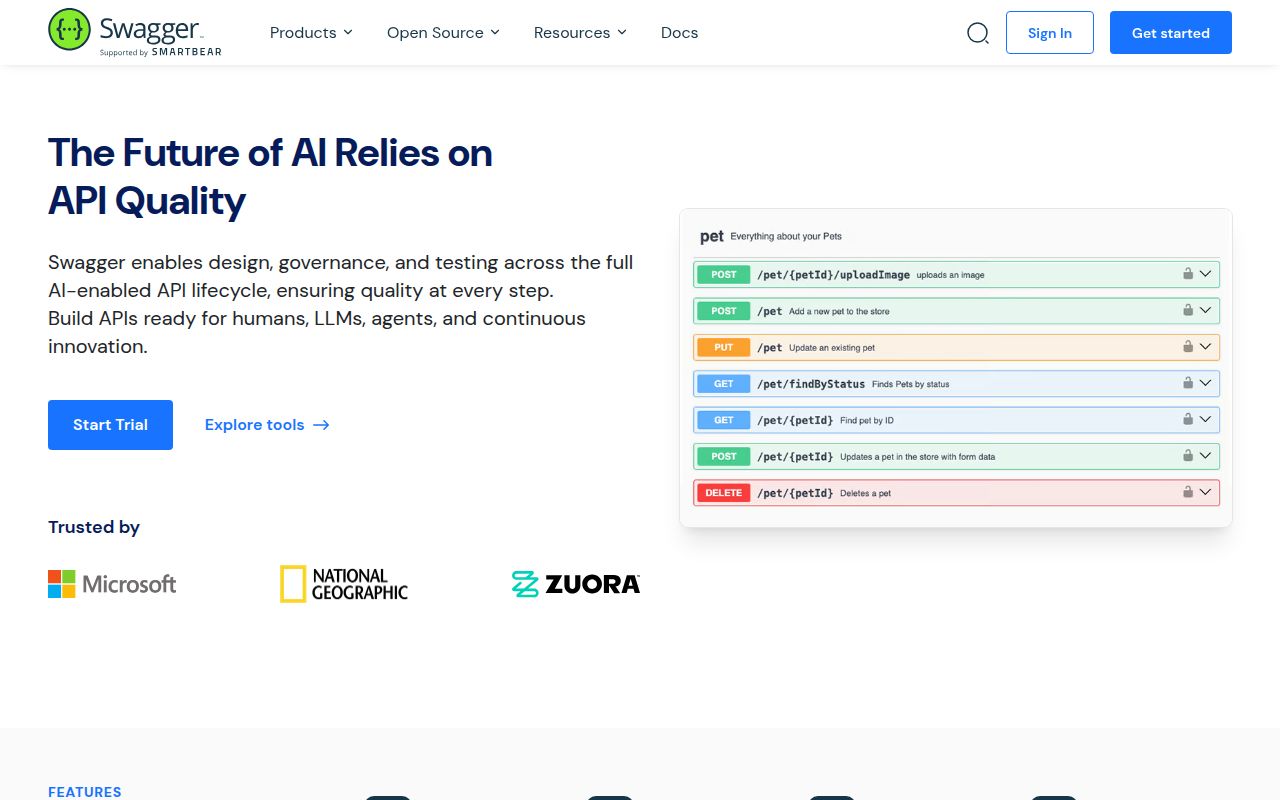Click the red DELETE method badge
The width and height of the screenshot is (1280, 800).
pos(724,493)
